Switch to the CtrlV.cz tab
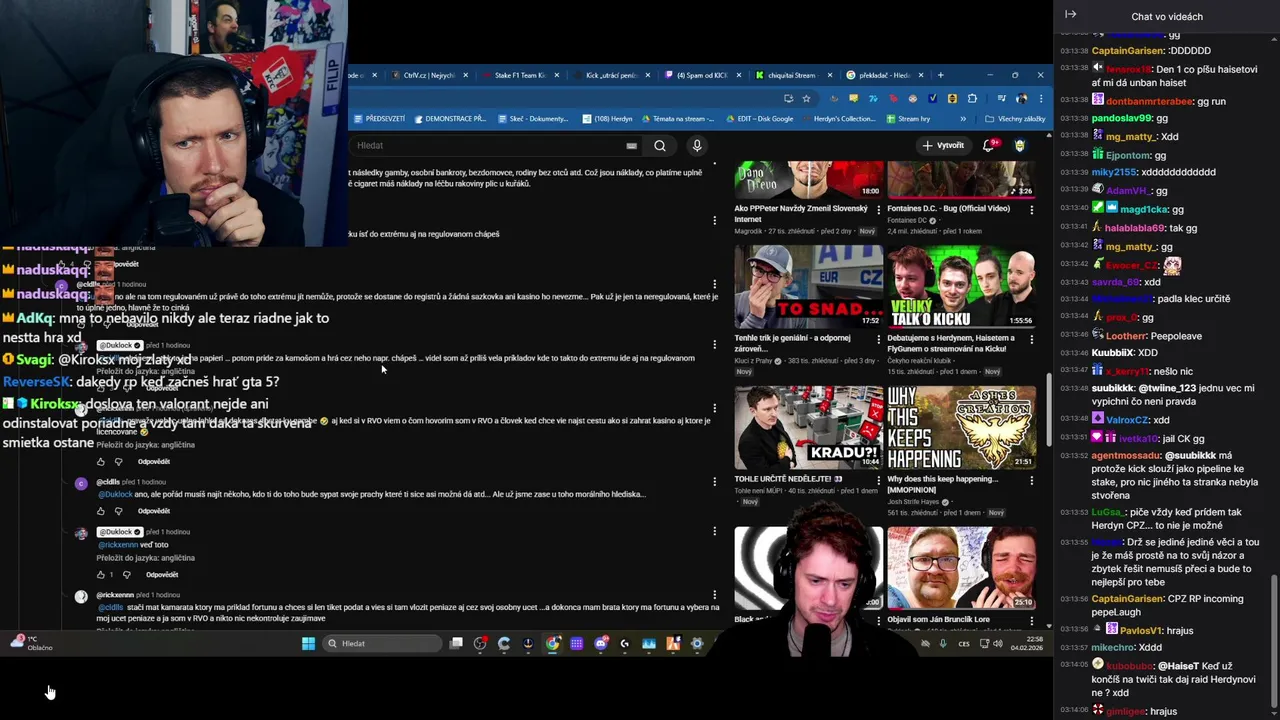Screen dimensions: 1280x720 [429, 75]
